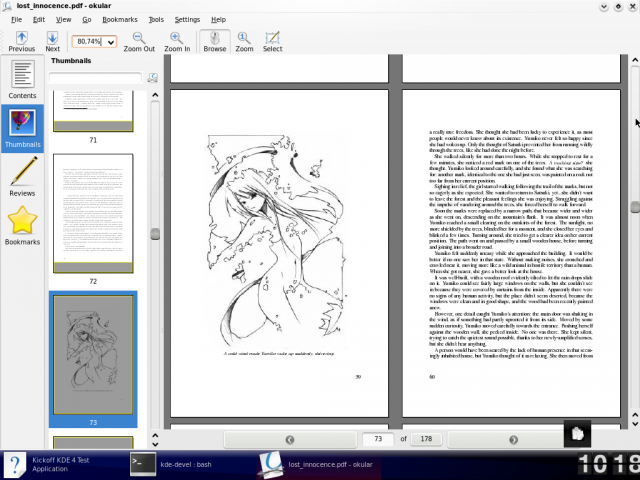
Task: Open the Settings menu
Action: pos(187,19)
